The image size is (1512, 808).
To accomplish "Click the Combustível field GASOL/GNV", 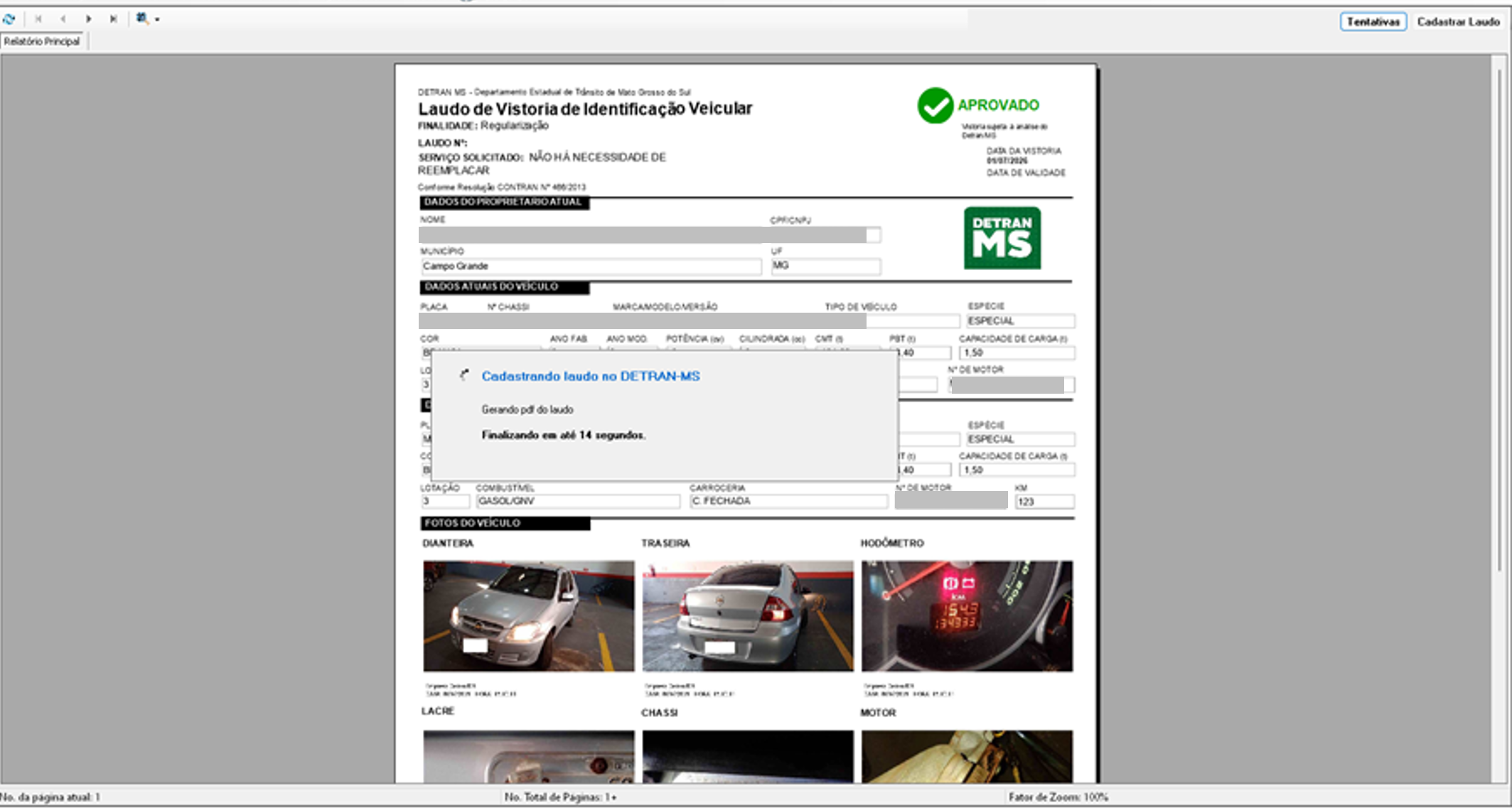I will click(578, 501).
